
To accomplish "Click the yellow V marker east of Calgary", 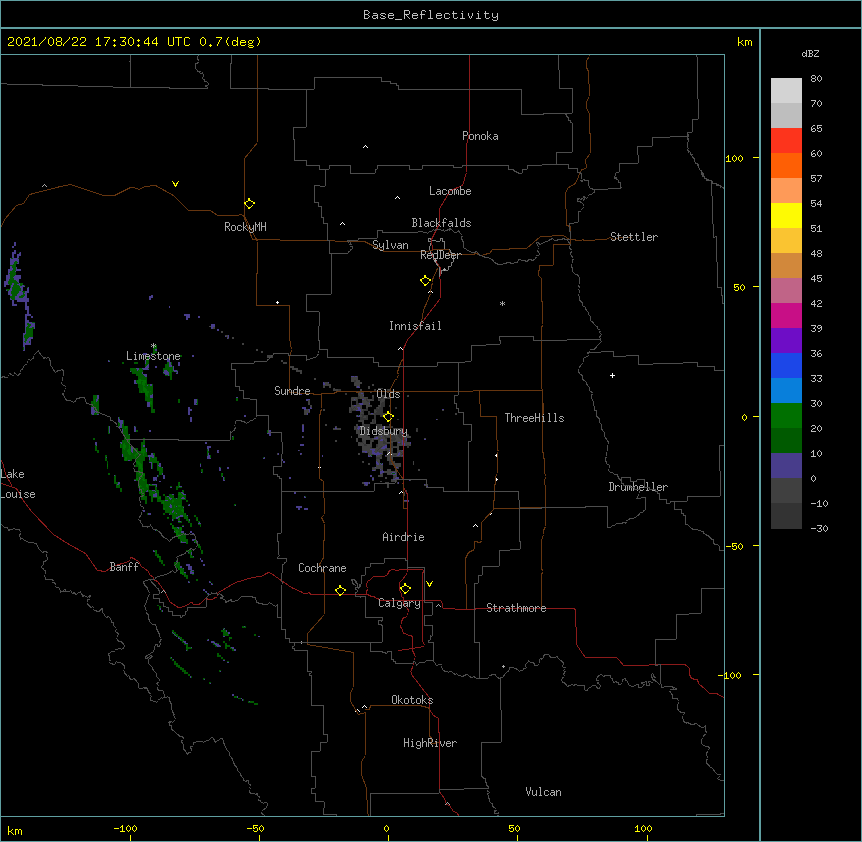I will tap(429, 583).
